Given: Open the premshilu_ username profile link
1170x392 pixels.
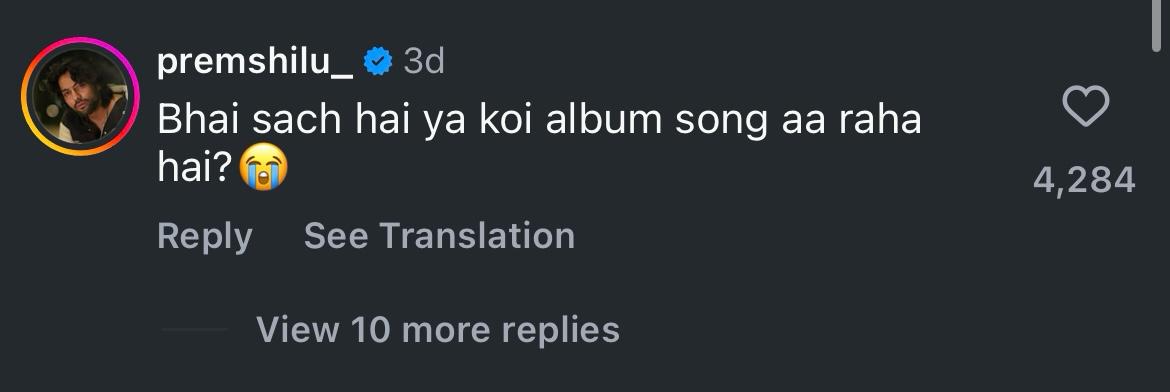Looking at the screenshot, I should (255, 62).
